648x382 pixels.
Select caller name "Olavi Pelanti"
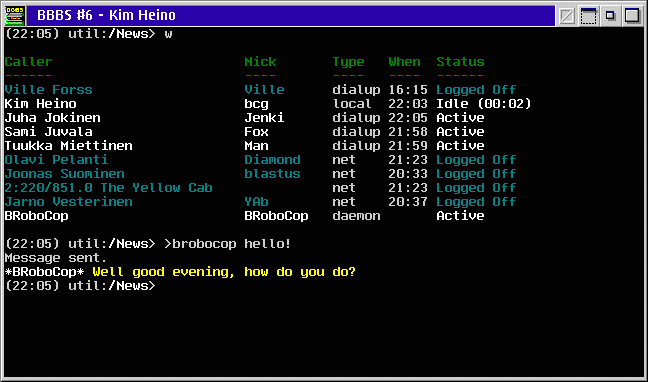click(57, 160)
